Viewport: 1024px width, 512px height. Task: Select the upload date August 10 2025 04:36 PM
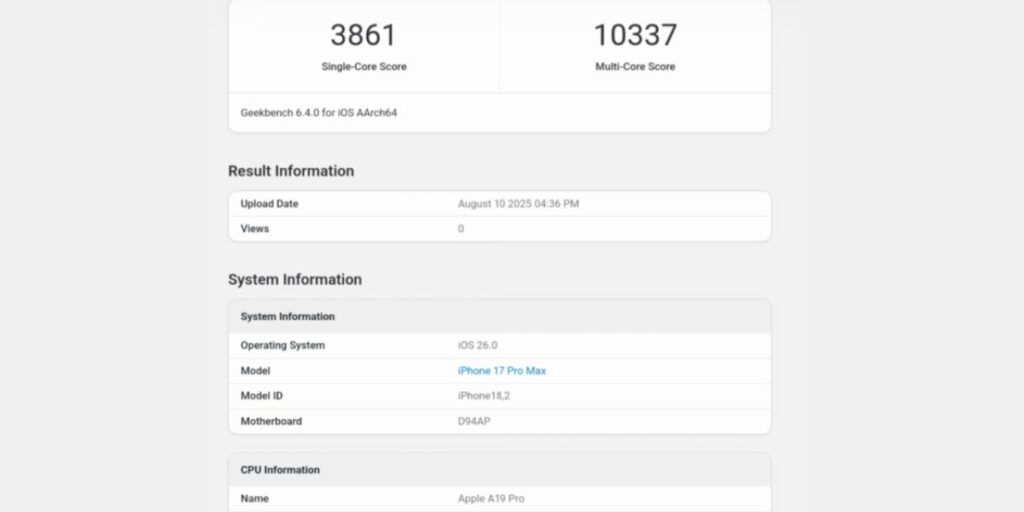(518, 204)
